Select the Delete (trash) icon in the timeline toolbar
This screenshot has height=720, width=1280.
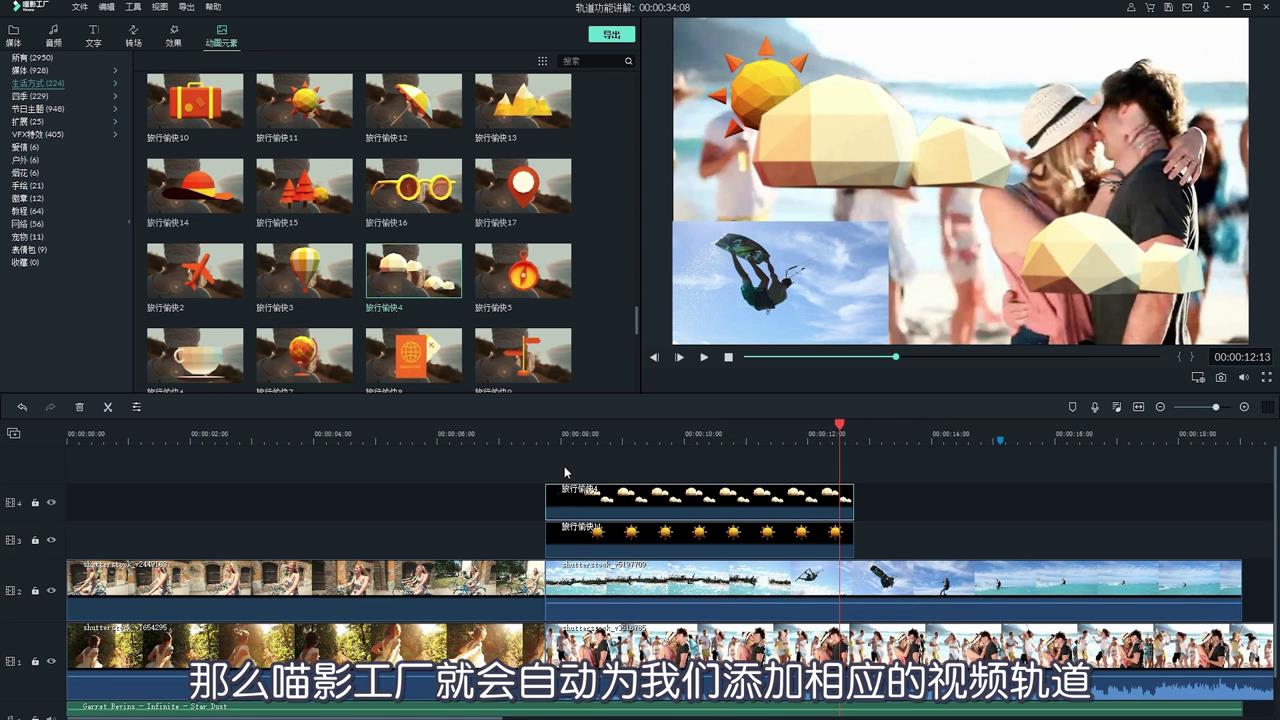[80, 407]
